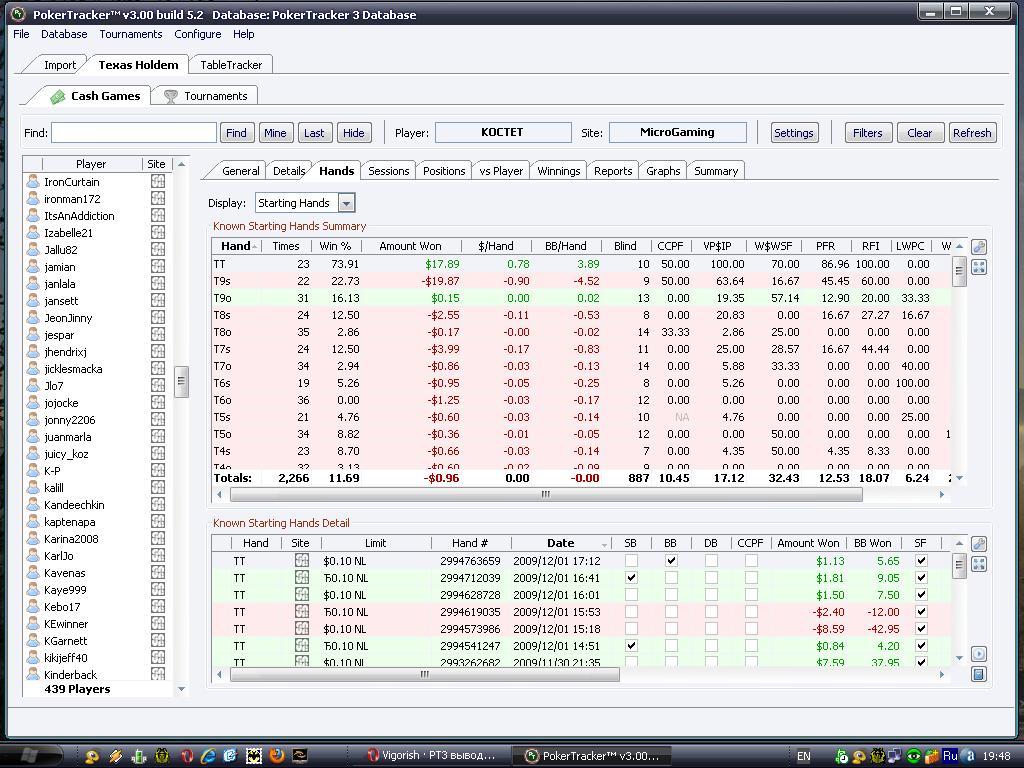Toggle SB checkbox for hand 2994712039
This screenshot has width=1024, height=768.
(x=631, y=578)
